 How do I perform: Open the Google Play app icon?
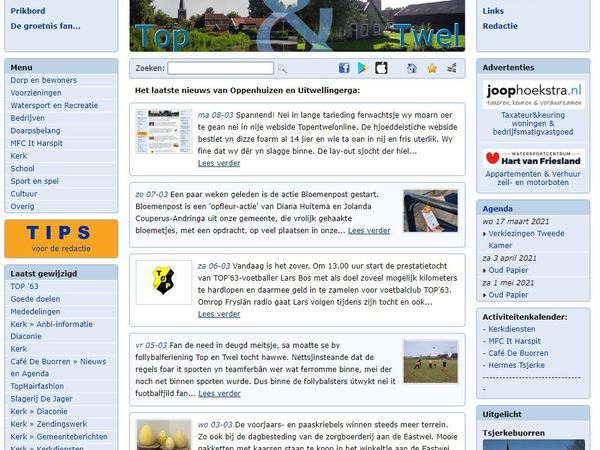362,68
